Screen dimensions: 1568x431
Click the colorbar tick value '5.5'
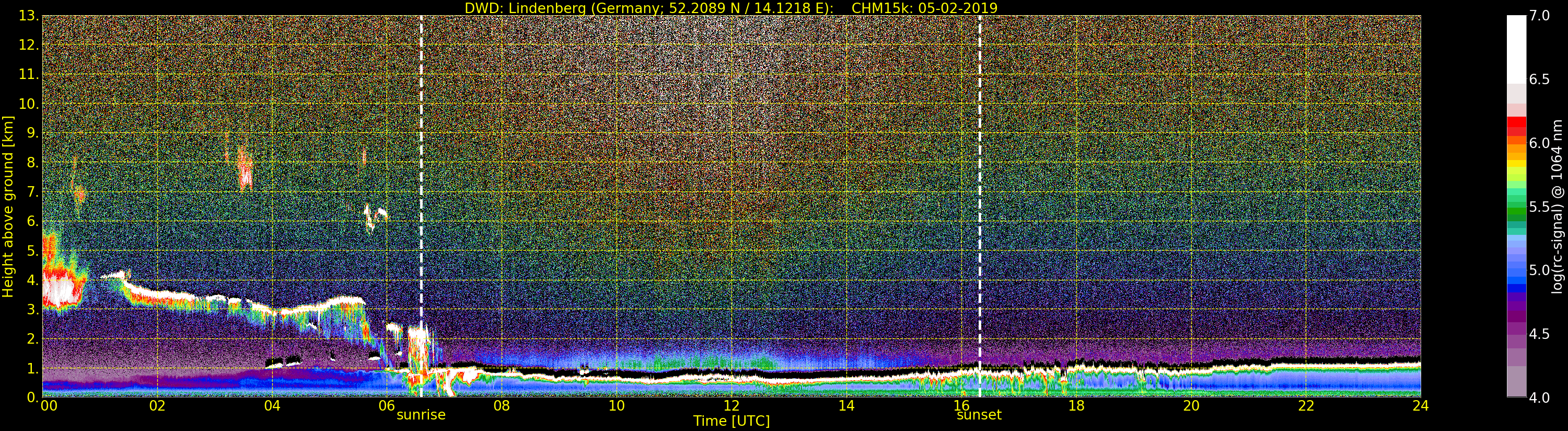coord(1539,207)
